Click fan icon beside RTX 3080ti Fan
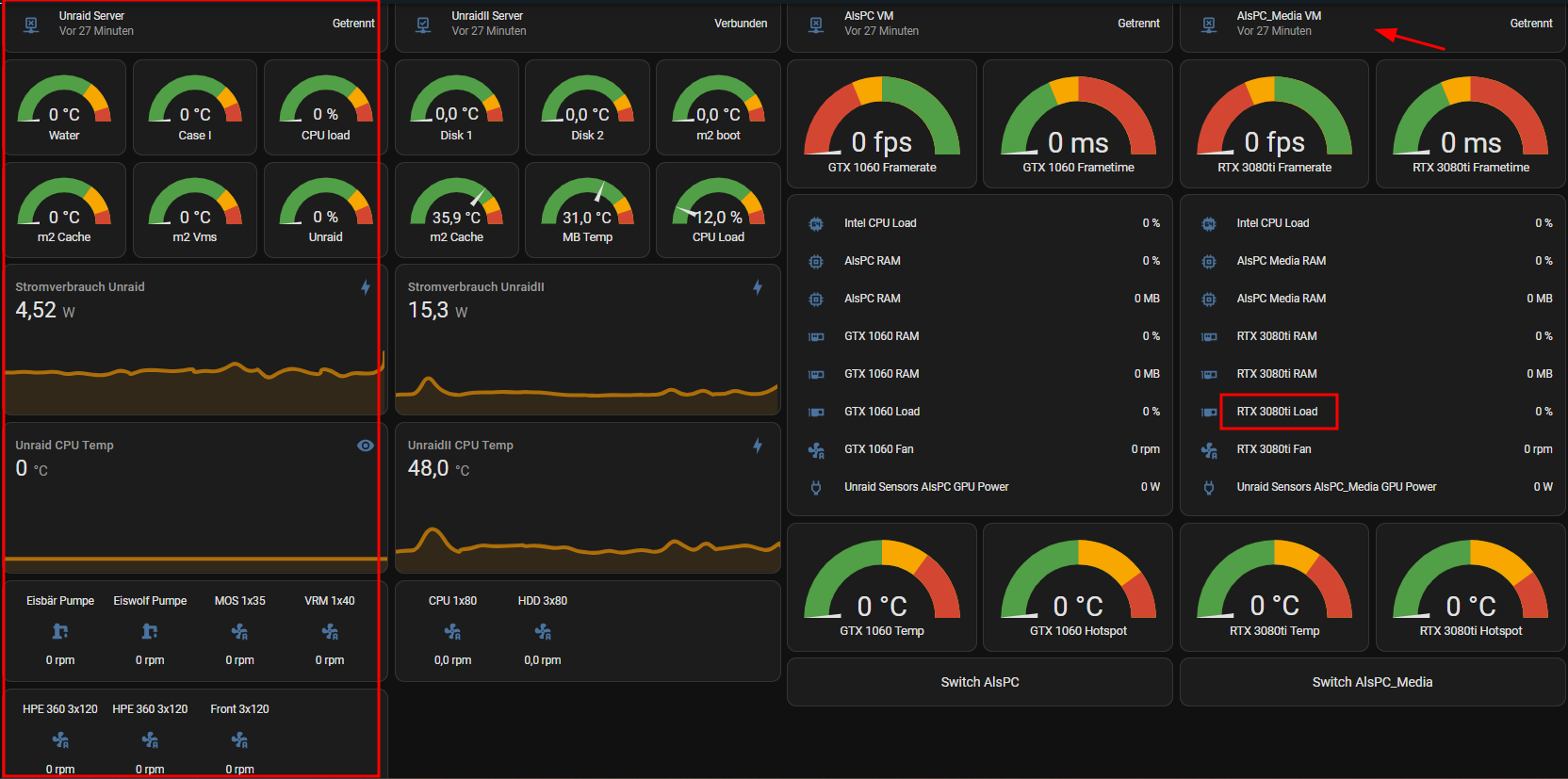The image size is (1568, 779). (1209, 449)
